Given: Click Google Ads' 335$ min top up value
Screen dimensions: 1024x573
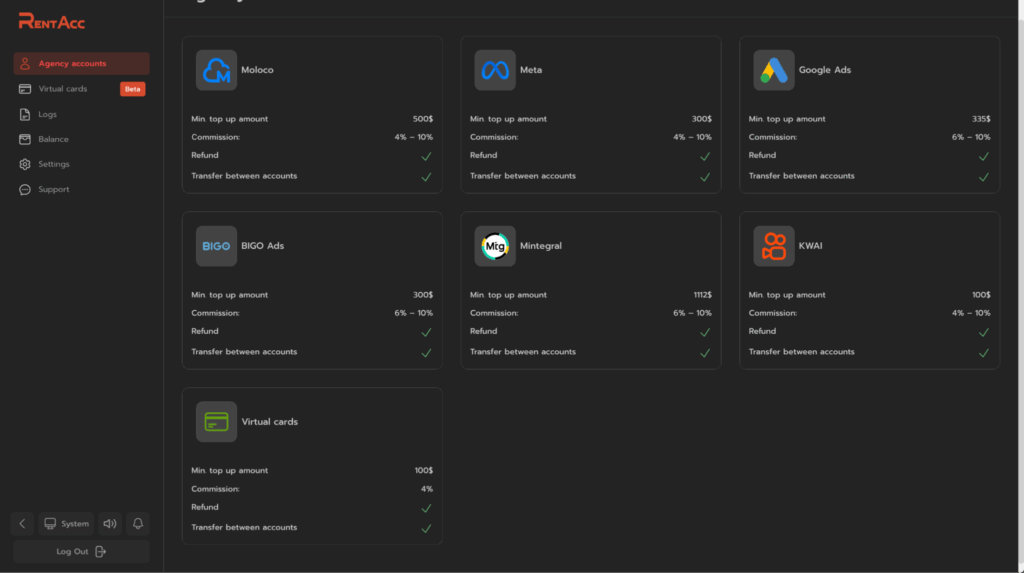Looking at the screenshot, I should pyautogui.click(x=981, y=119).
